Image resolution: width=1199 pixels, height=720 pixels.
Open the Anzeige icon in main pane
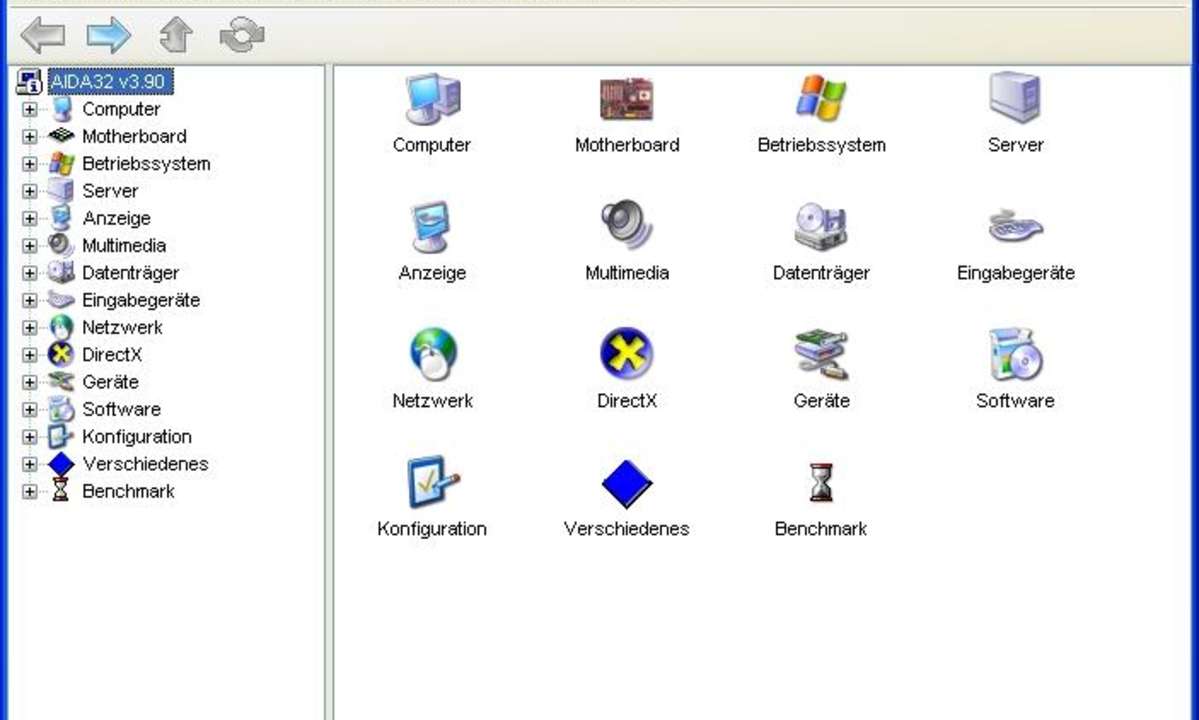click(432, 227)
